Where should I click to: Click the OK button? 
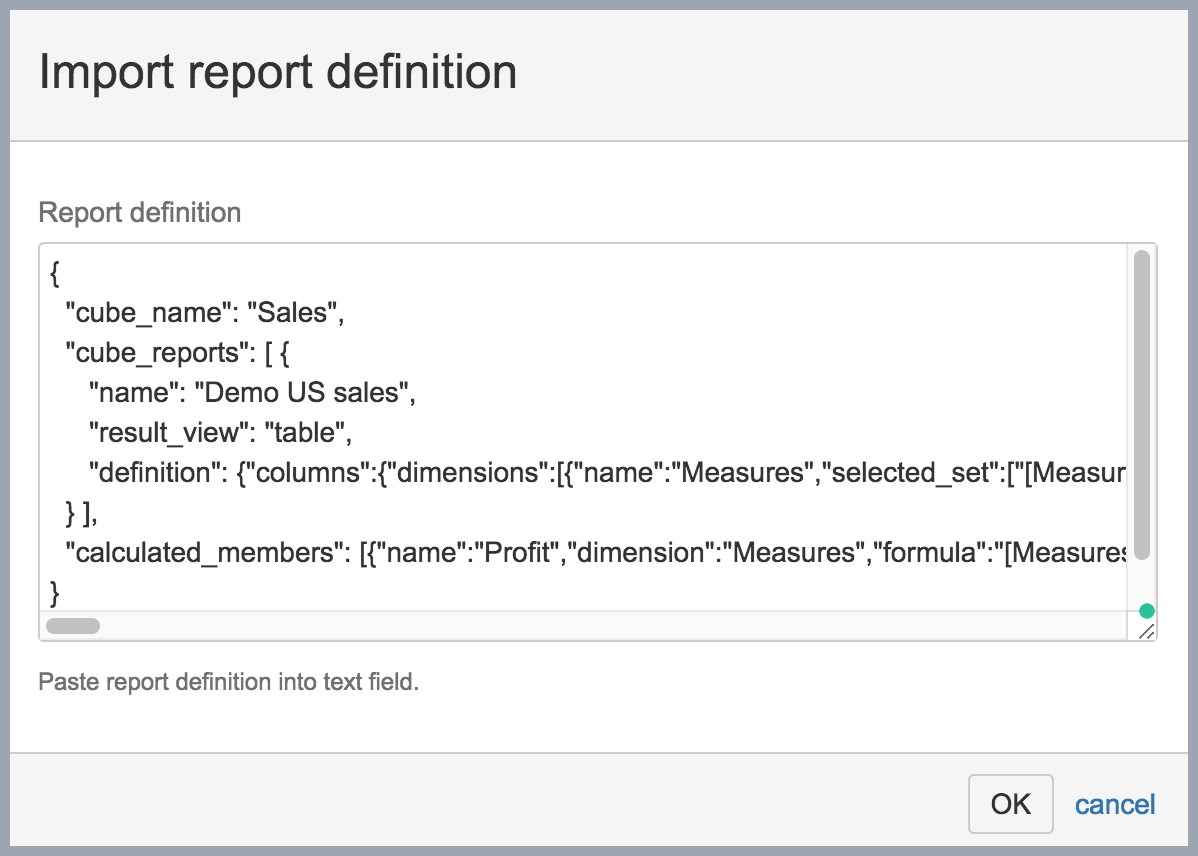tap(1010, 804)
